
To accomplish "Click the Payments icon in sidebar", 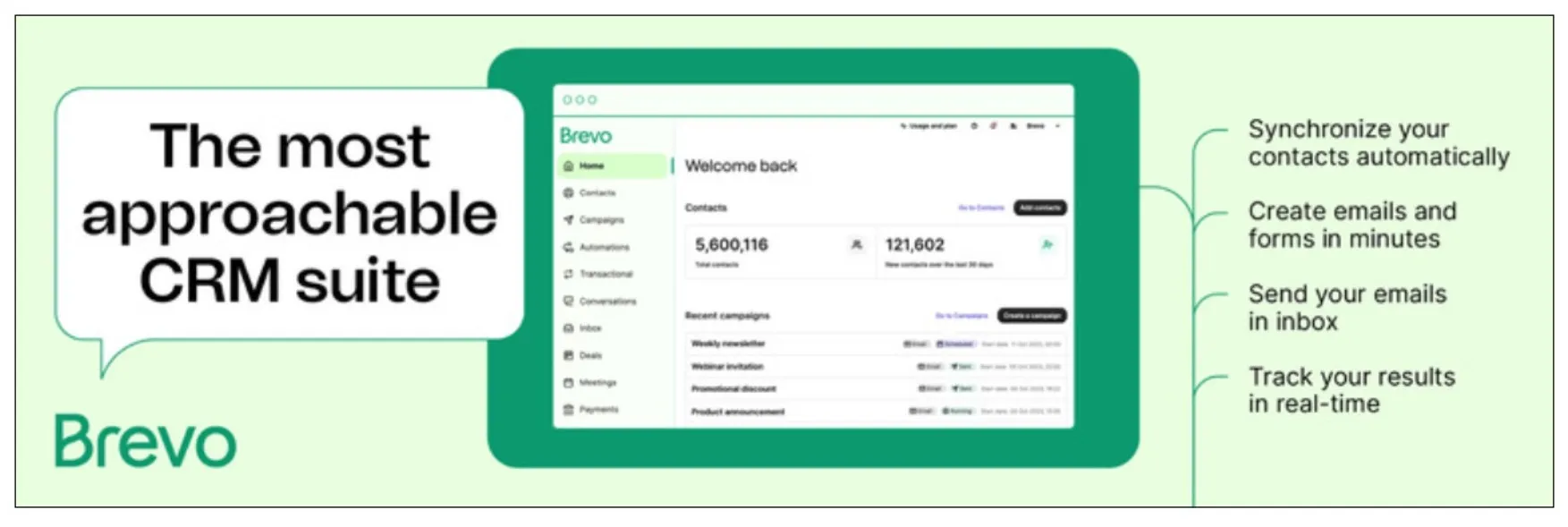I will coord(568,409).
